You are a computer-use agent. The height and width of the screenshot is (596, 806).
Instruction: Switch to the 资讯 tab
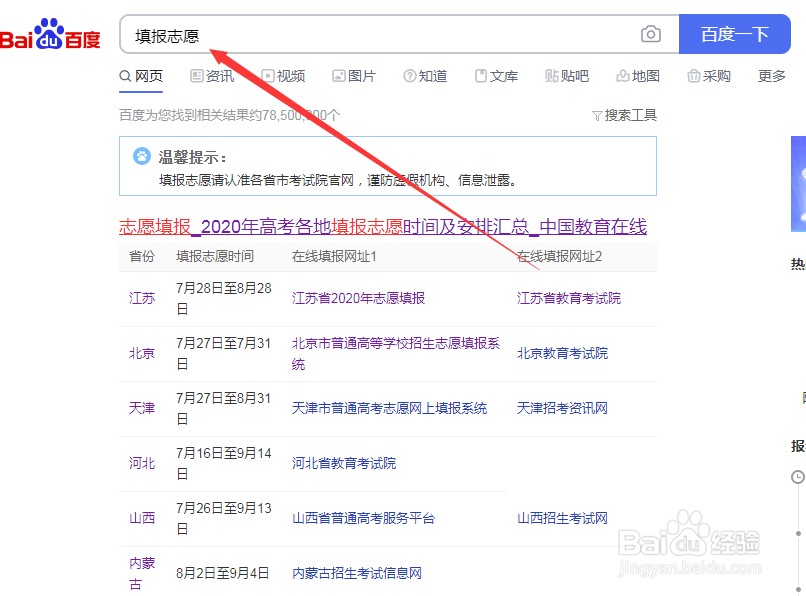point(212,76)
